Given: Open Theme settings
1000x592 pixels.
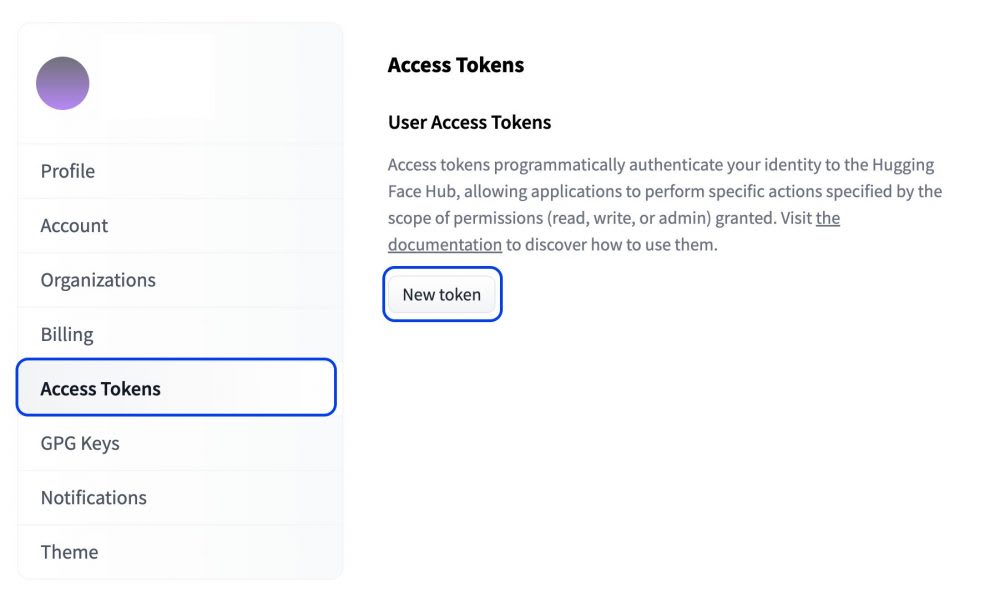Looking at the screenshot, I should 69,552.
